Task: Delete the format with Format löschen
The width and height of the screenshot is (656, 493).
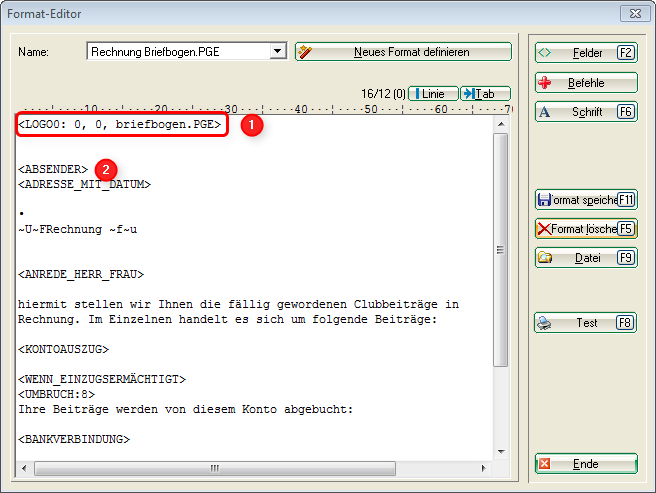Action: [x=586, y=228]
